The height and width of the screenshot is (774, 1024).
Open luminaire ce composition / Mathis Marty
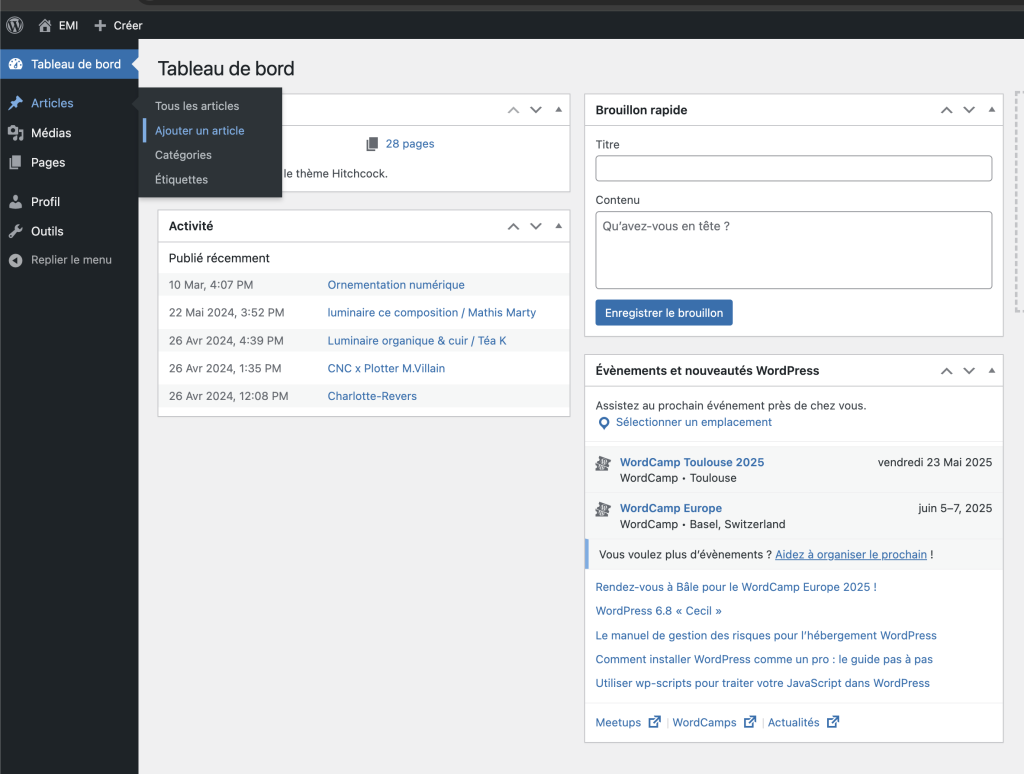tap(432, 313)
